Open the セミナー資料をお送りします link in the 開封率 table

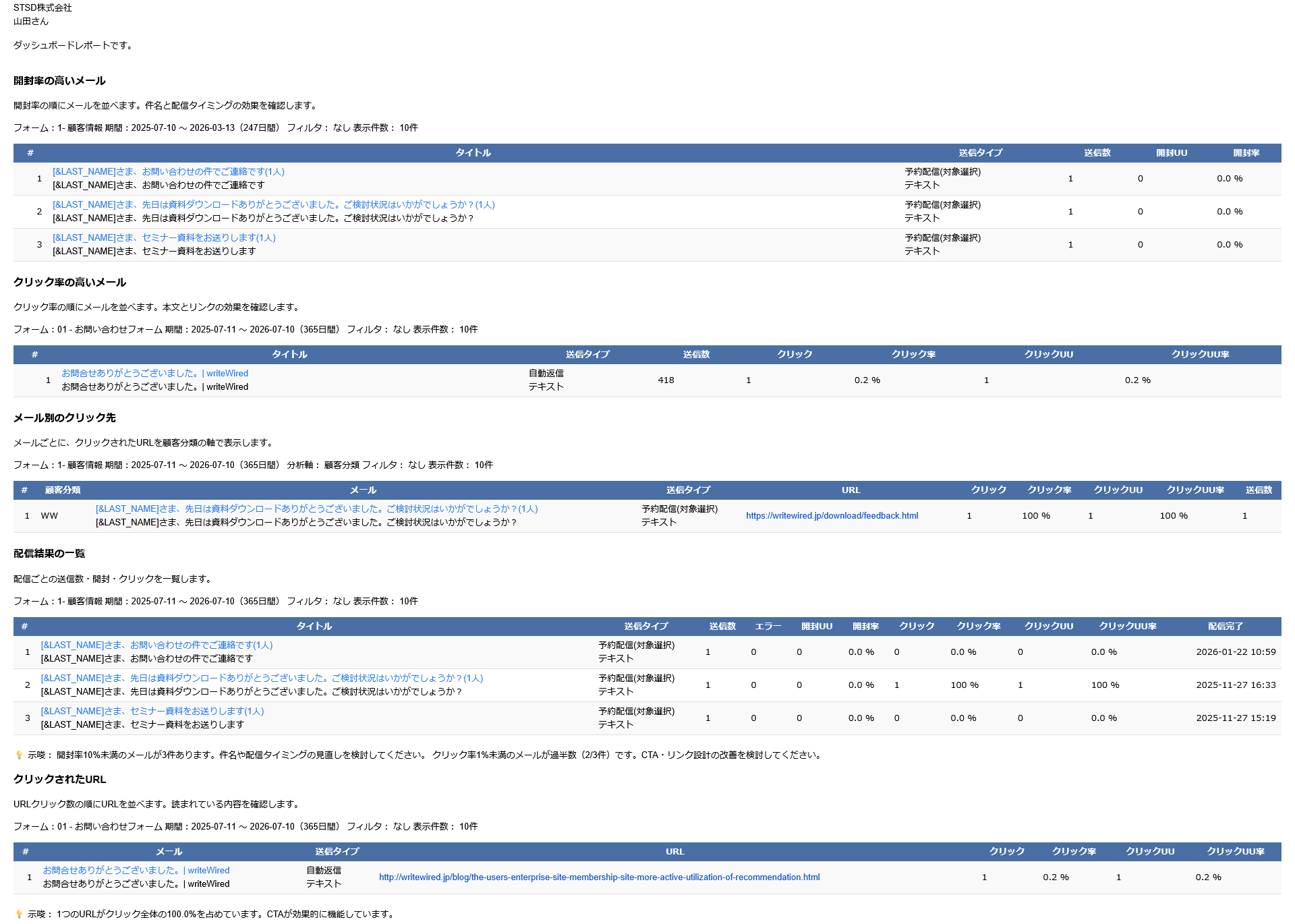tap(164, 238)
